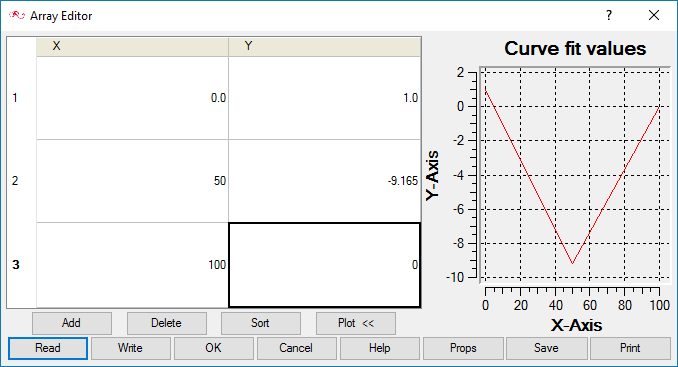
Task: Close the Array Editor dialog
Action: point(654,16)
